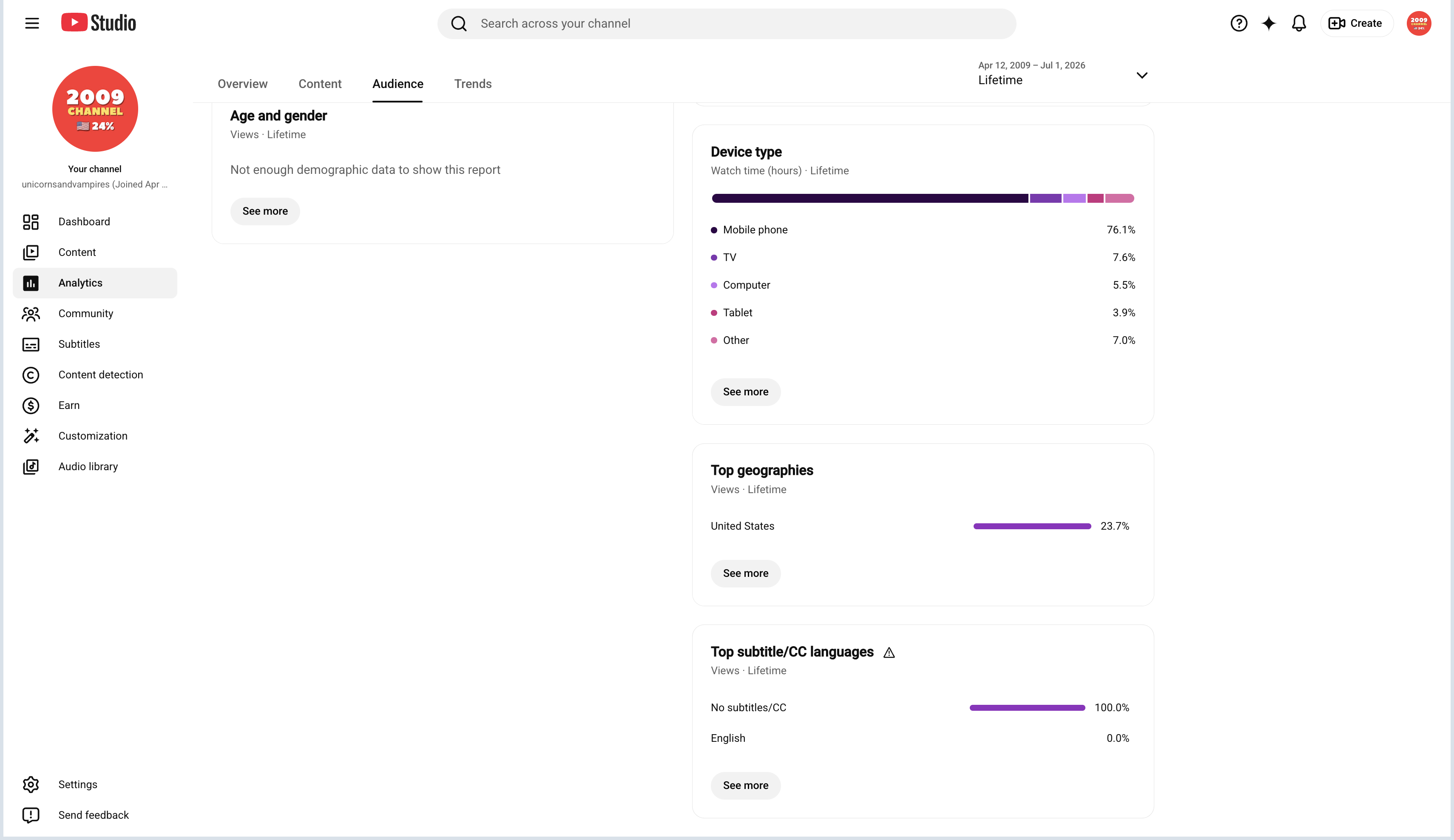Open the hamburger navigation menu
1454x840 pixels.
(x=32, y=23)
